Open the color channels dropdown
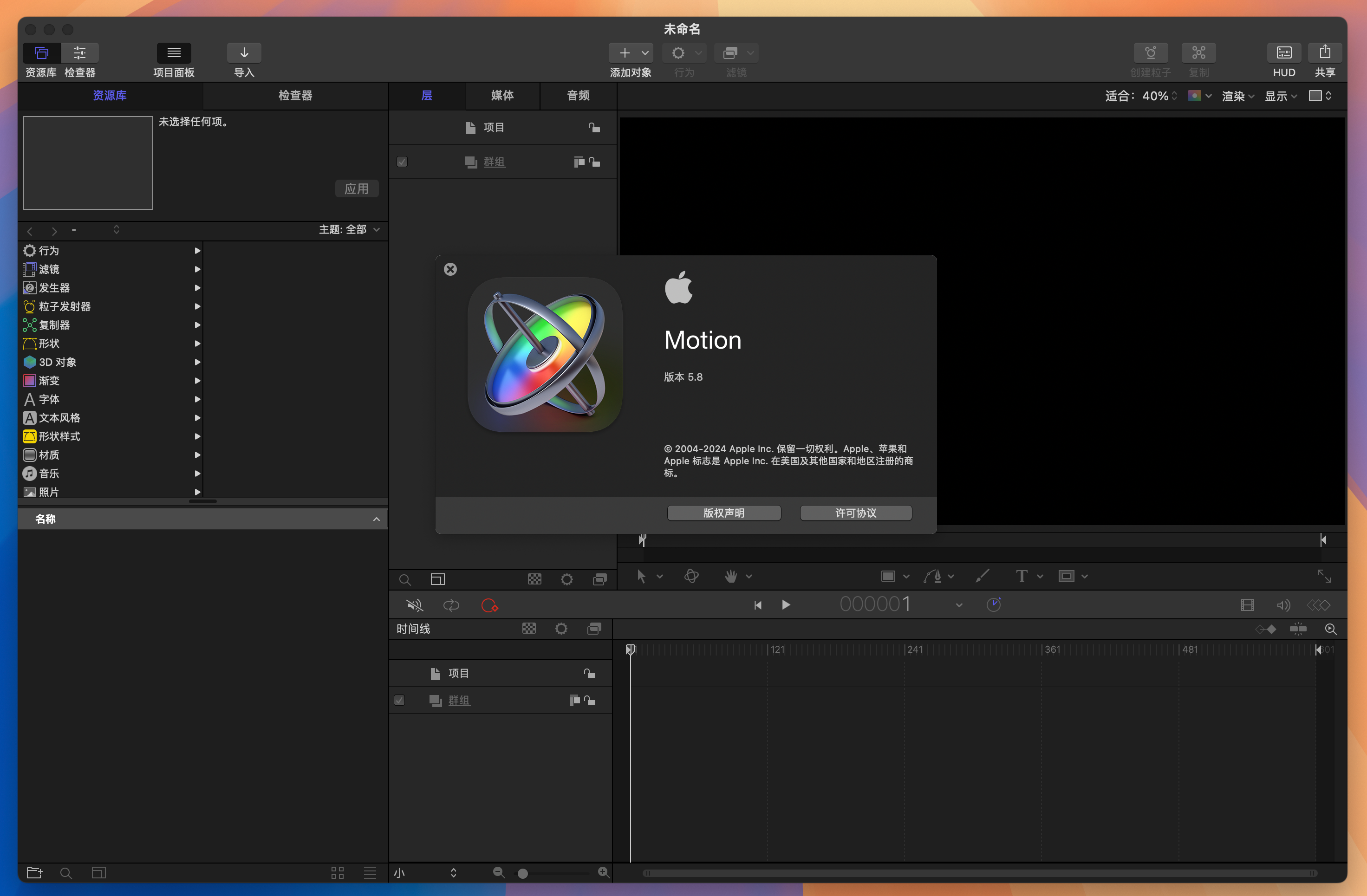This screenshot has height=896, width=1367. click(1199, 96)
